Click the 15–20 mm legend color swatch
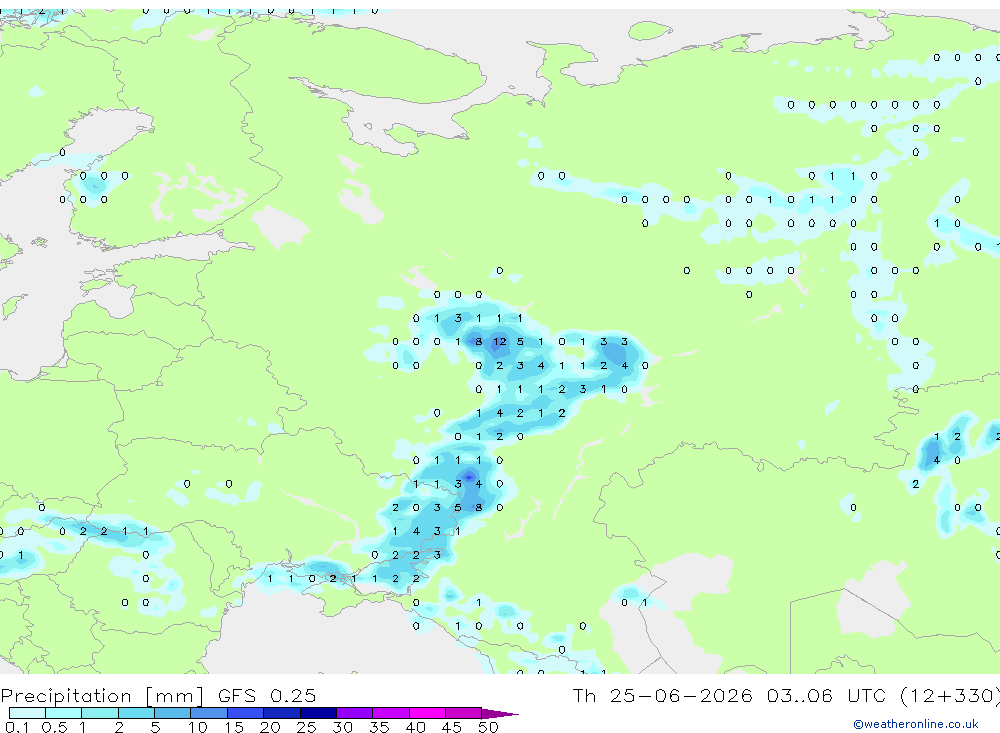Image resolution: width=1000 pixels, height=733 pixels. point(246,713)
